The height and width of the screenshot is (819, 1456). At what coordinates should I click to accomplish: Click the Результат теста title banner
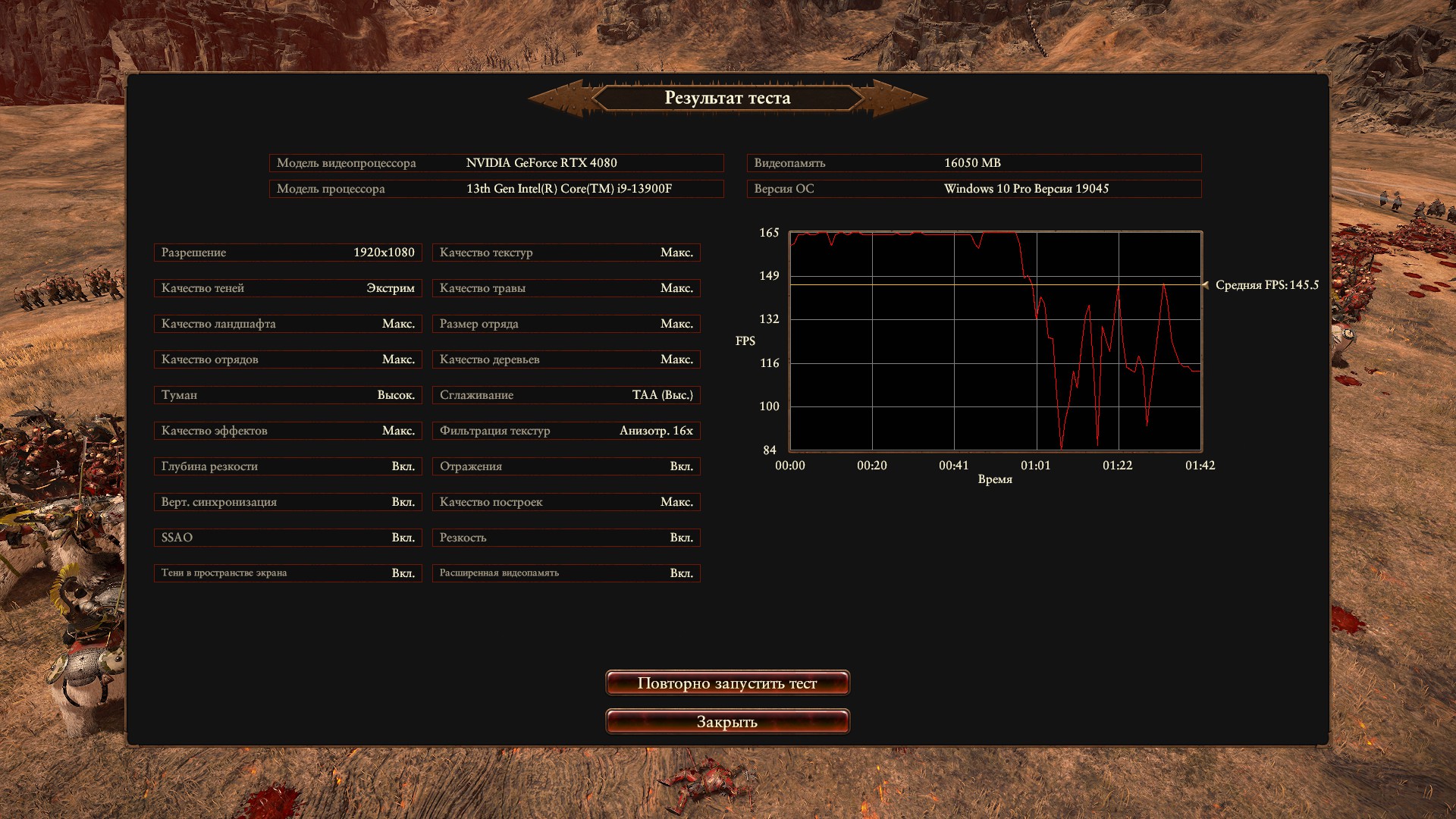pos(727,98)
